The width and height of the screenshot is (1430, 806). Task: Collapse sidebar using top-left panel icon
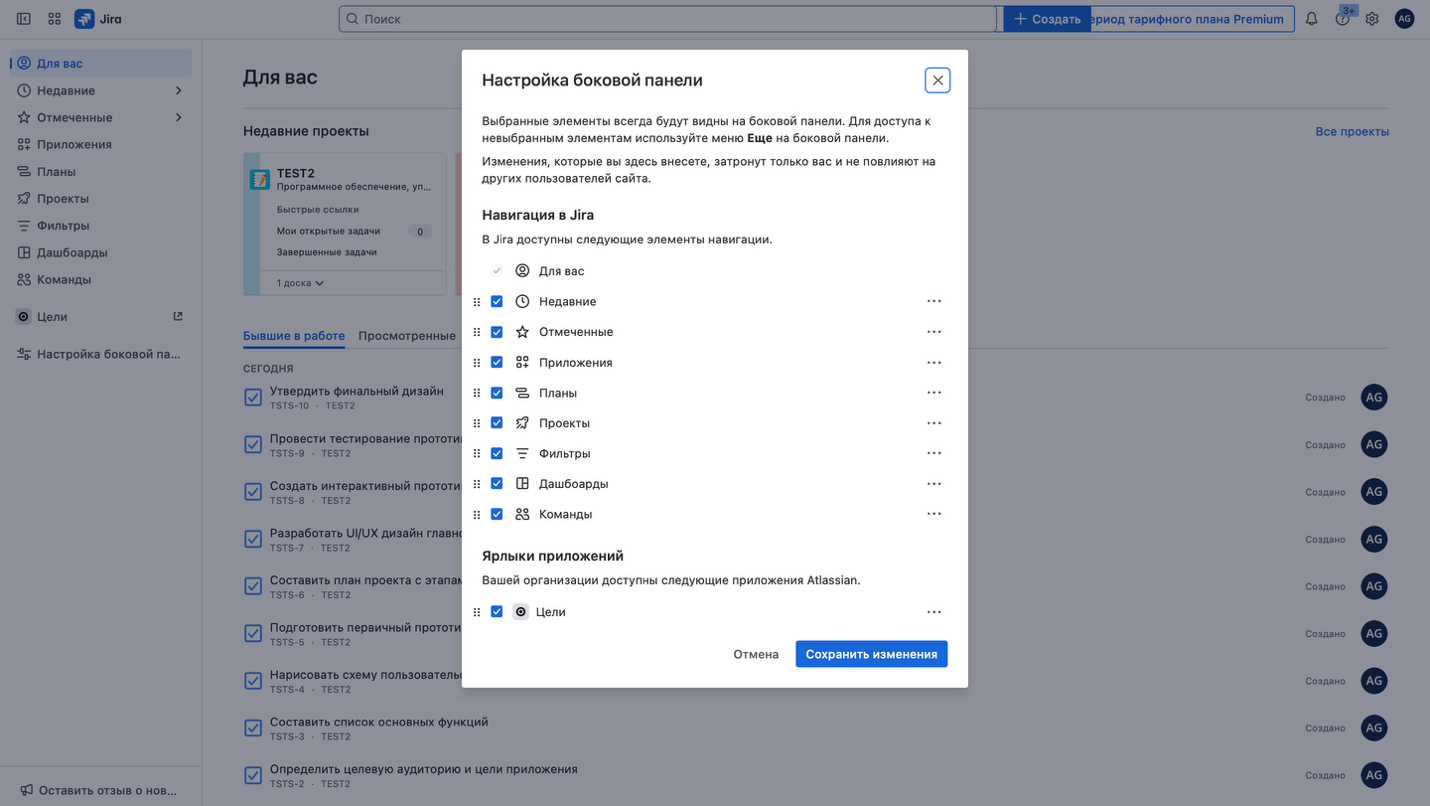point(24,19)
